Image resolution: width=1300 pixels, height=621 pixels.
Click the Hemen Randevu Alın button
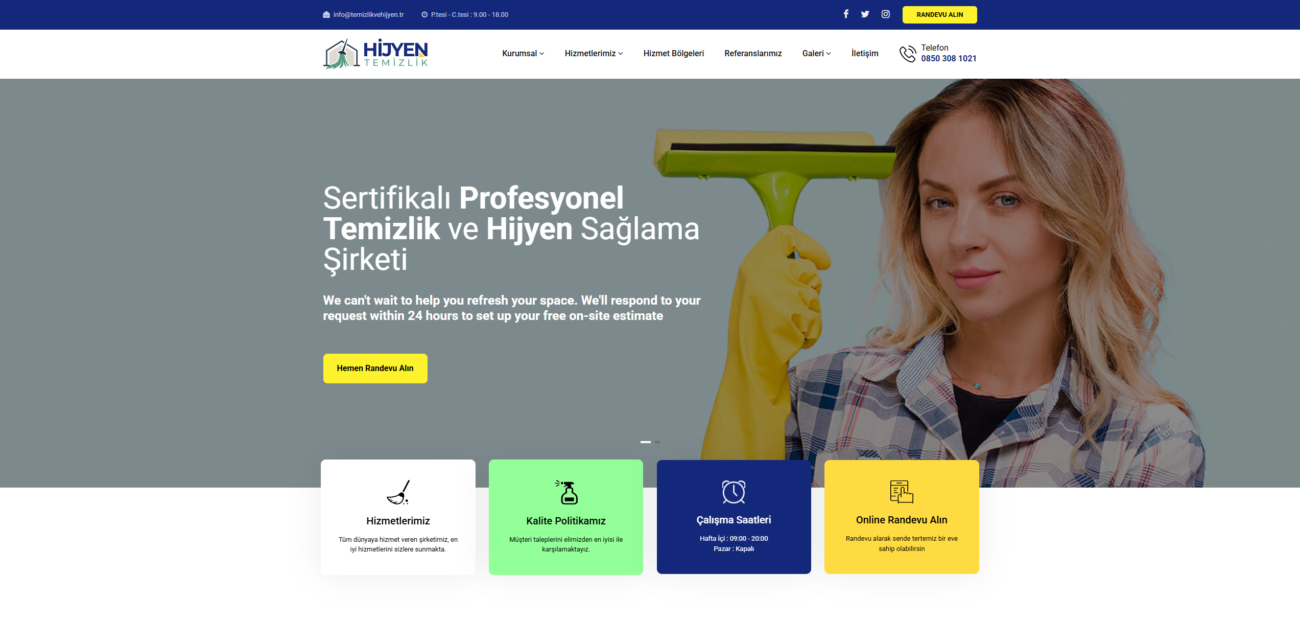375,368
